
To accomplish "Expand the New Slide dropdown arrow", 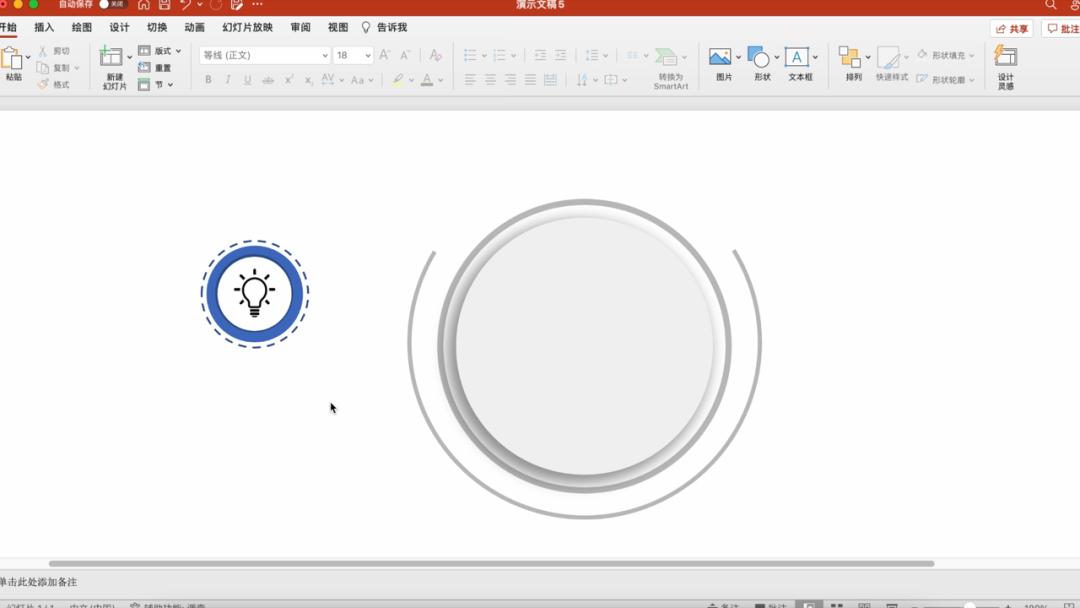I will click(129, 57).
